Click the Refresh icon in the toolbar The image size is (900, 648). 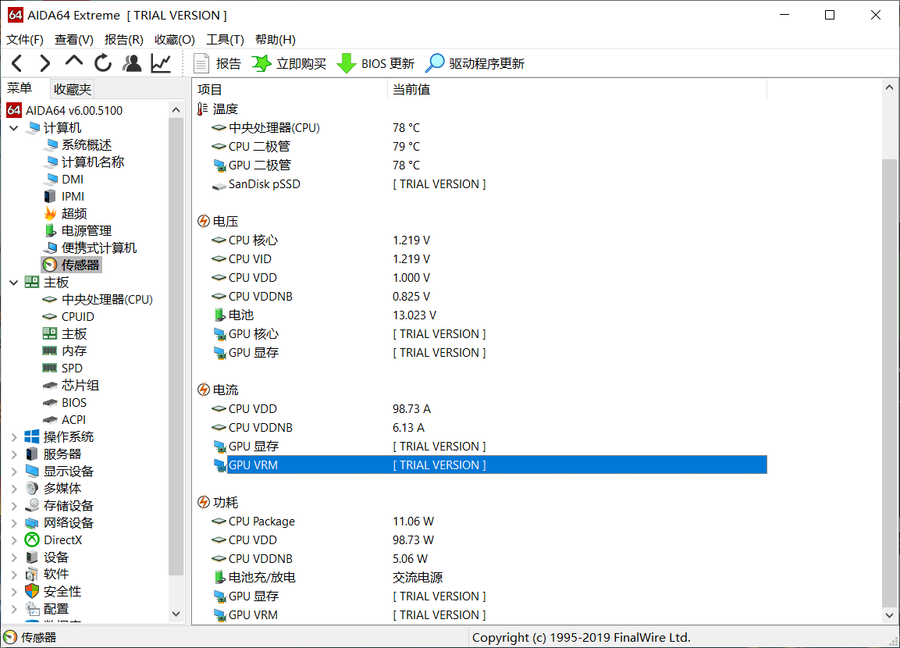pos(102,64)
